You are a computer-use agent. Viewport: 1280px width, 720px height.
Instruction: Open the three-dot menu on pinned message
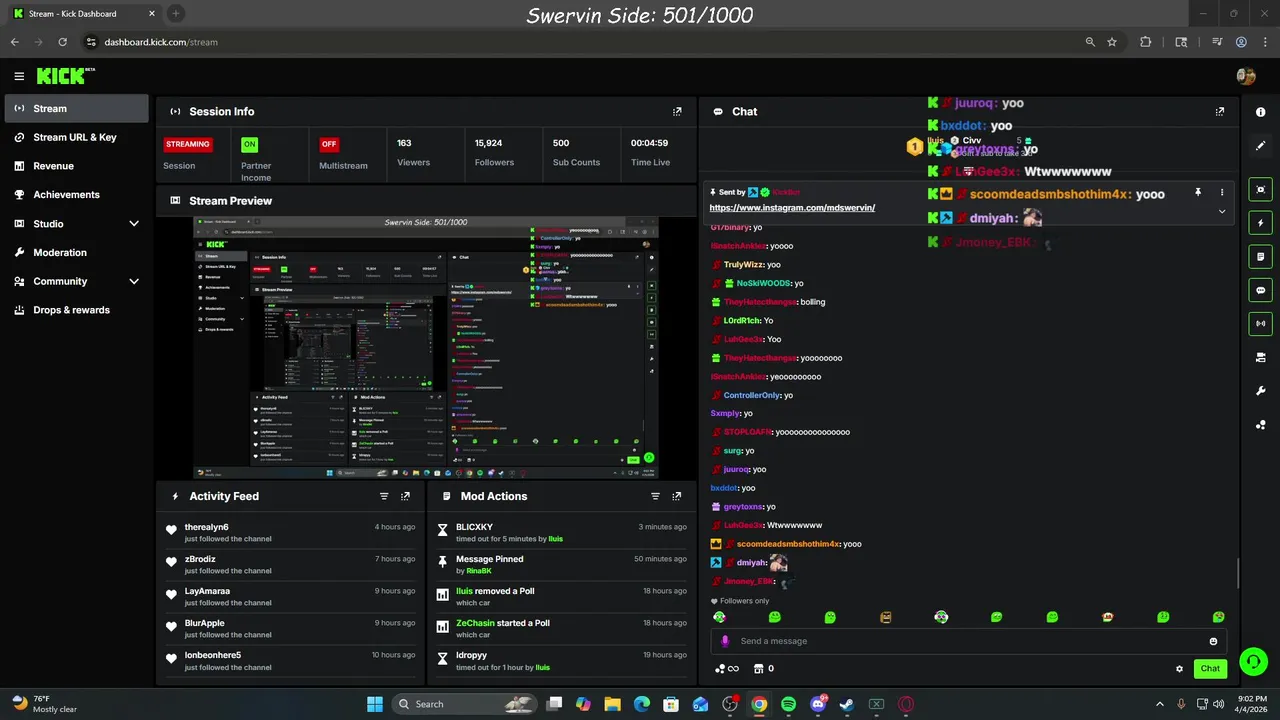(1221, 192)
